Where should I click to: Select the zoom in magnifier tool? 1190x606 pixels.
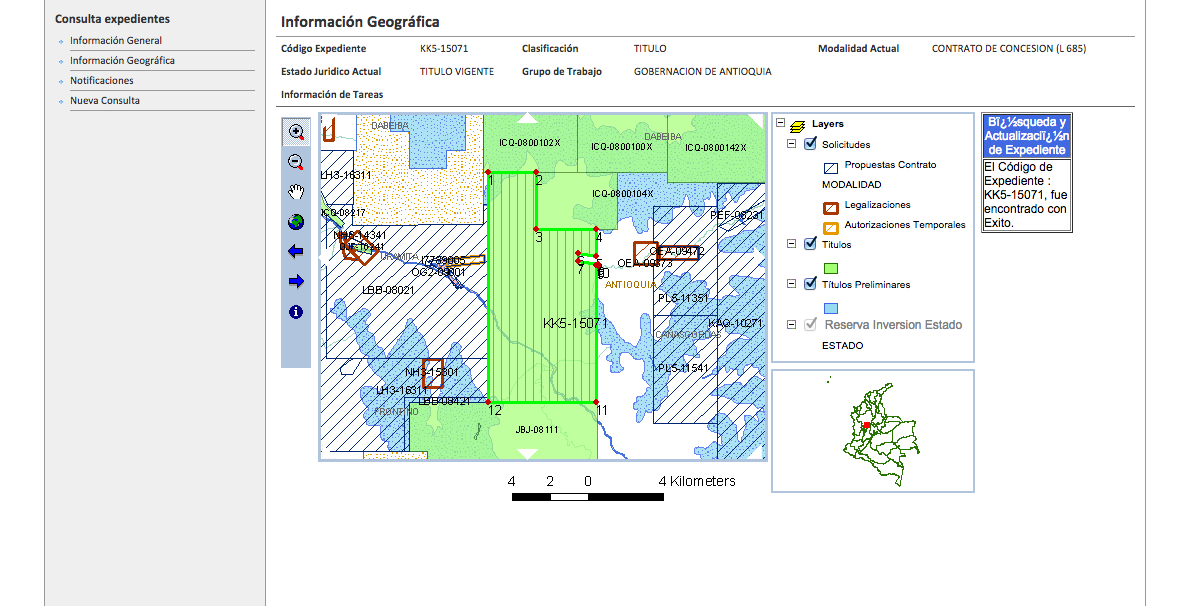pyautogui.click(x=296, y=132)
